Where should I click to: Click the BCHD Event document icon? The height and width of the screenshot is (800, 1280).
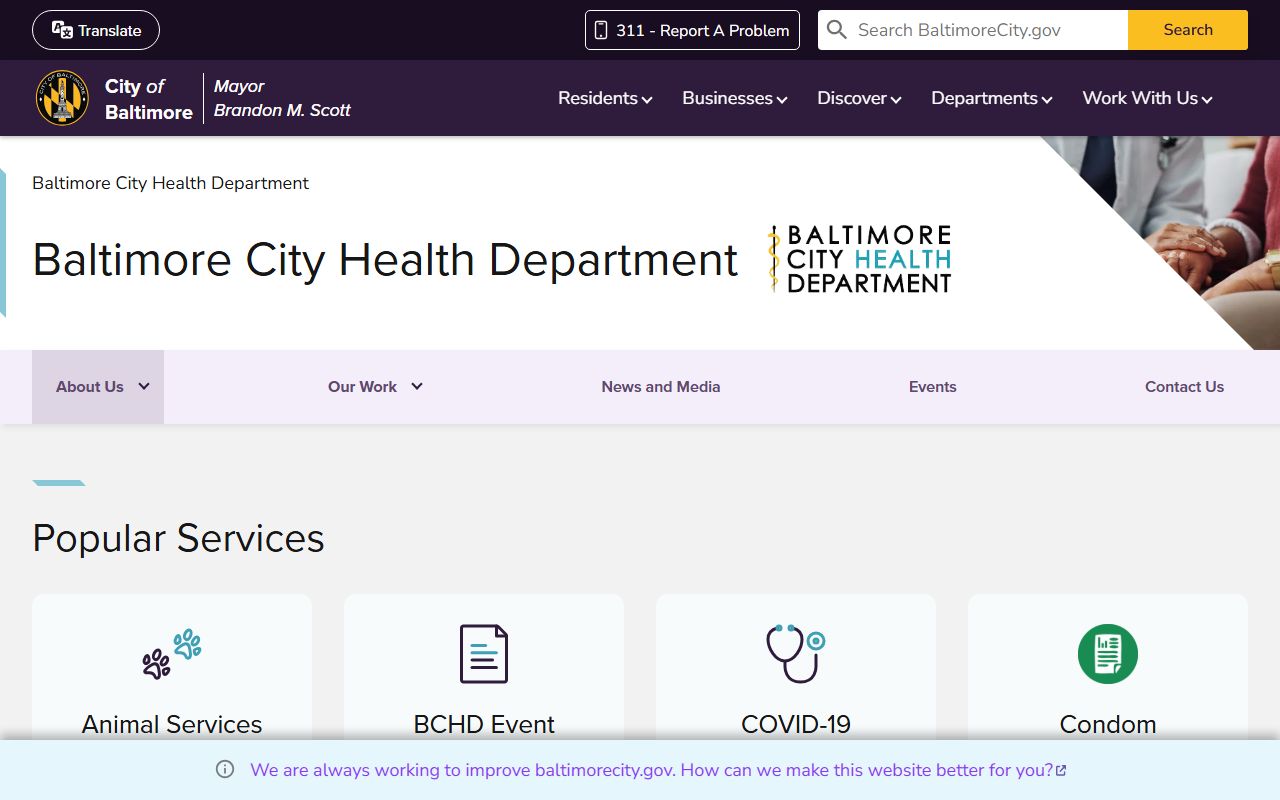484,654
